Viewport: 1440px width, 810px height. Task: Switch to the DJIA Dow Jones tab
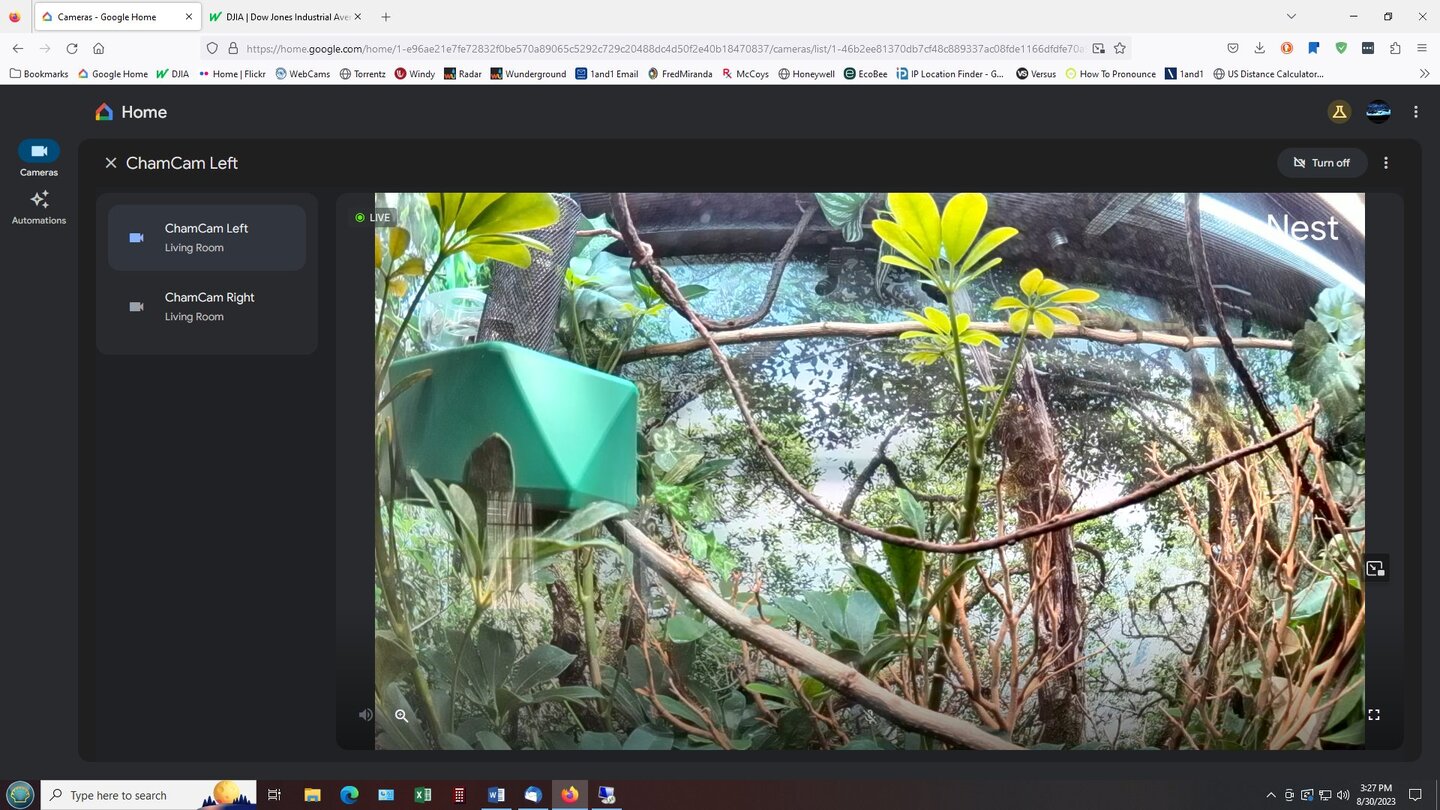[285, 17]
